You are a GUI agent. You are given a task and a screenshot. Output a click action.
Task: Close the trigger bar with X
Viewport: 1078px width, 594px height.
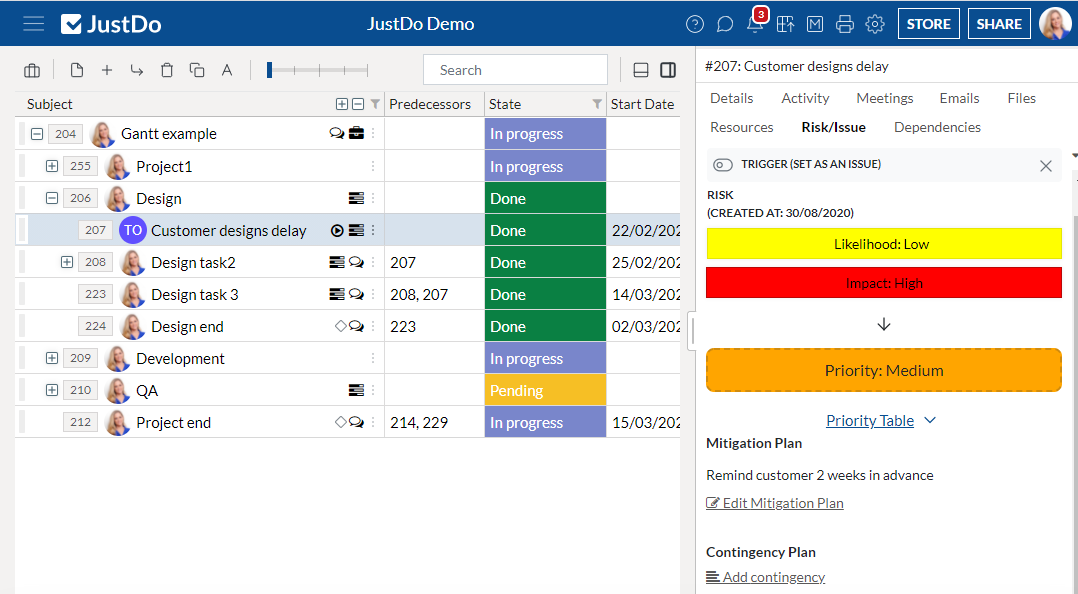click(x=1046, y=166)
